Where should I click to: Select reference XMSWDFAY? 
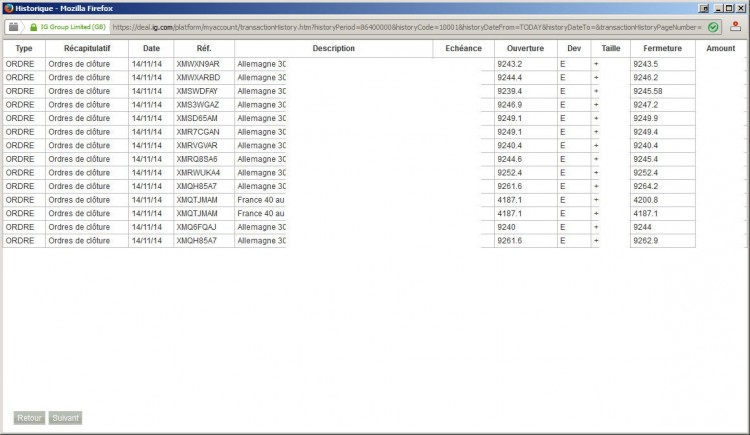tap(197, 91)
